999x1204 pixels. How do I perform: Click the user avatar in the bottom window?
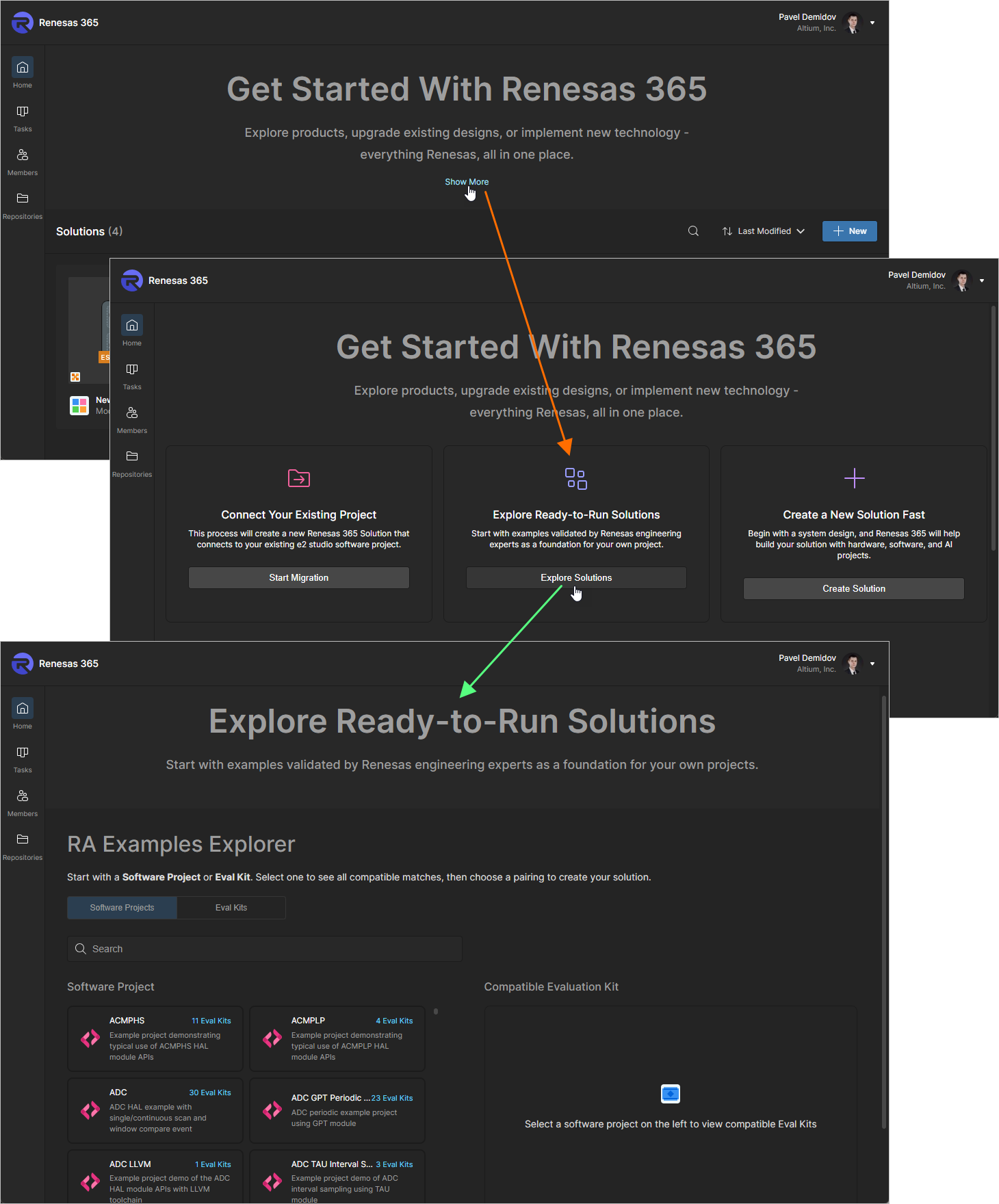pos(853,664)
